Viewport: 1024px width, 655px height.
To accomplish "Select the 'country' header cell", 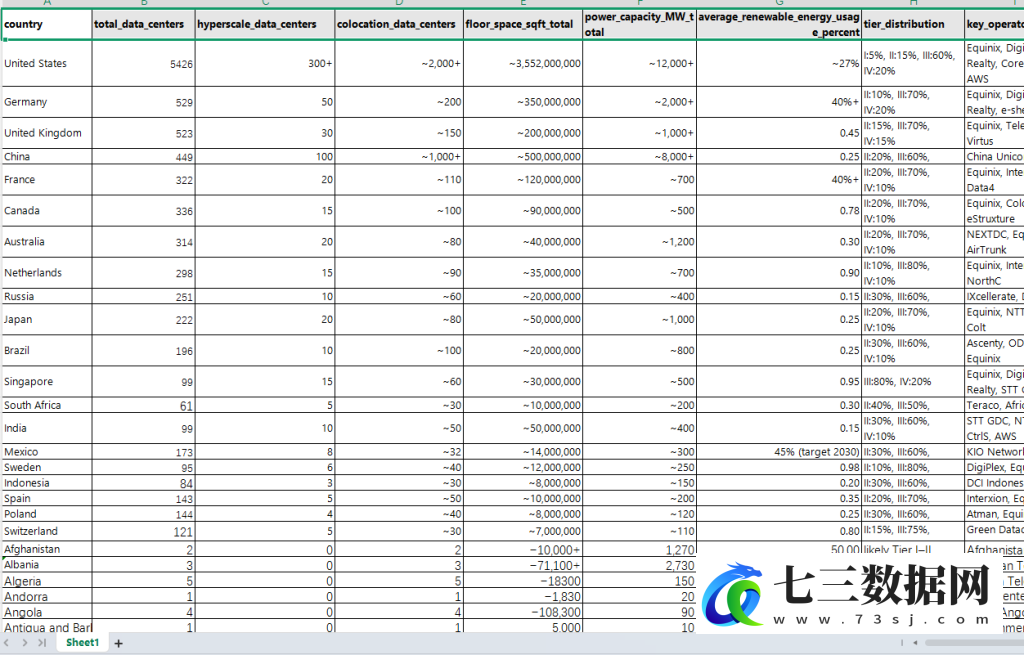I will tap(47, 24).
